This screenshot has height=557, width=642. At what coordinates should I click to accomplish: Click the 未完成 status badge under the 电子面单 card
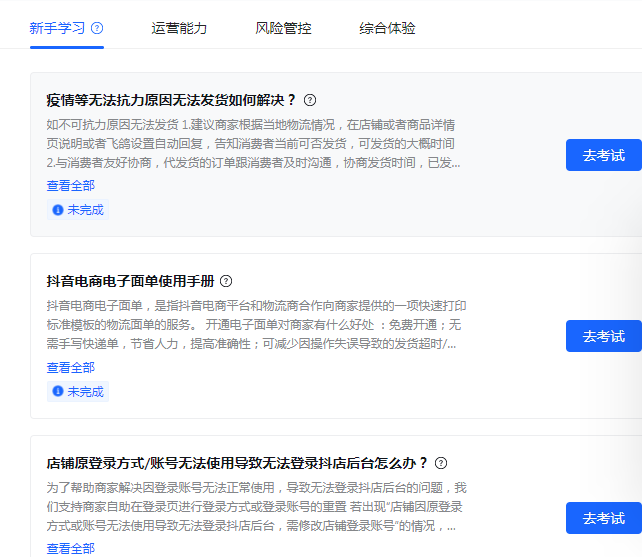click(78, 392)
